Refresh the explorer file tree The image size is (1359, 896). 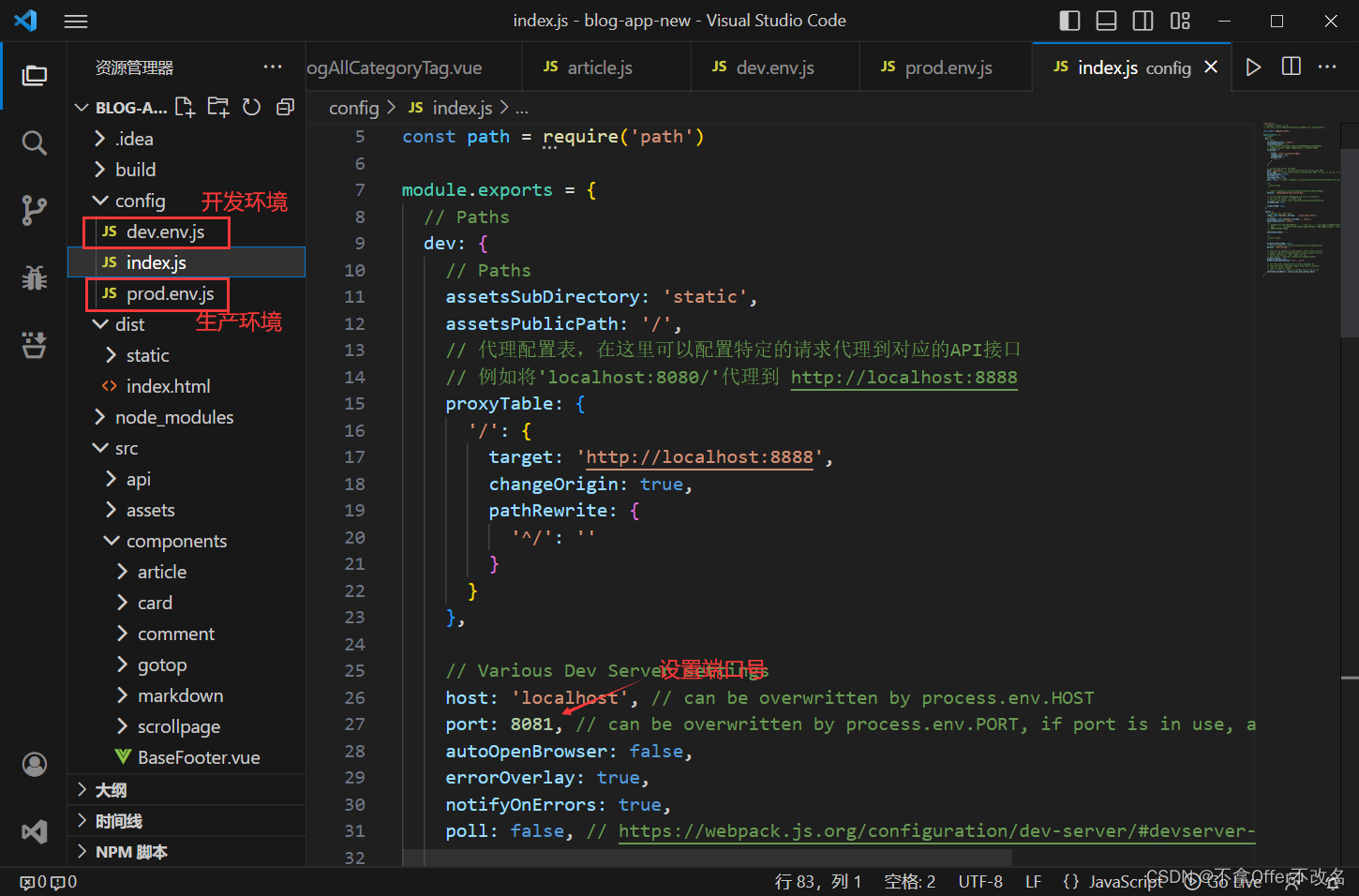click(251, 107)
